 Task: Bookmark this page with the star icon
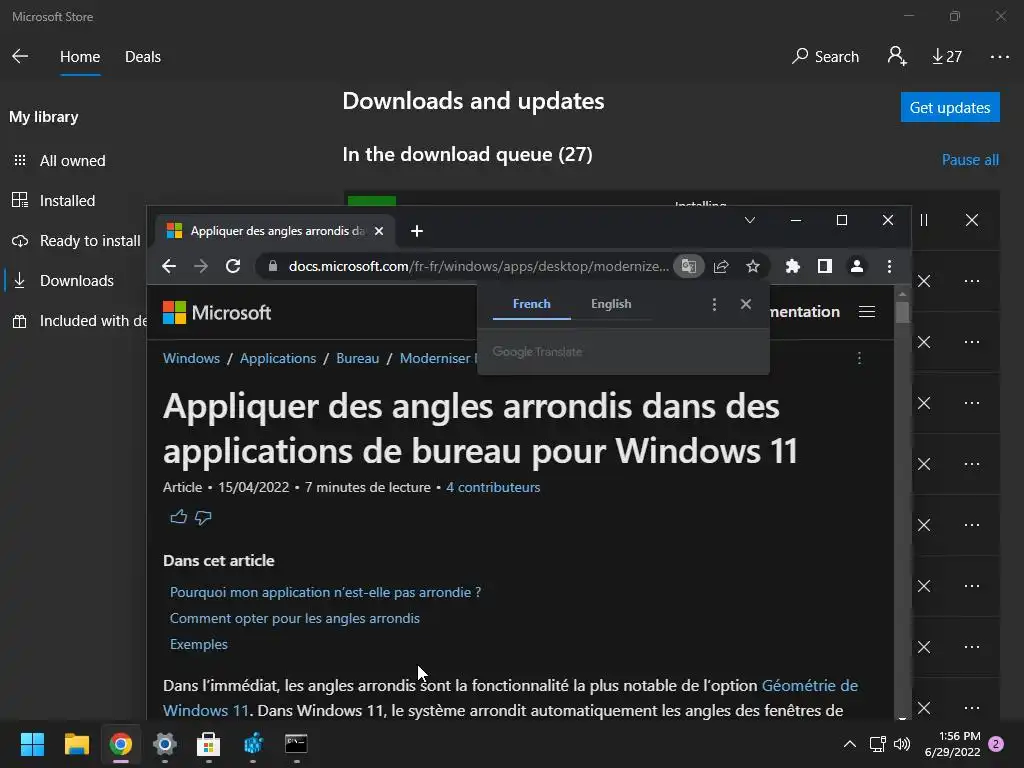[x=753, y=266]
